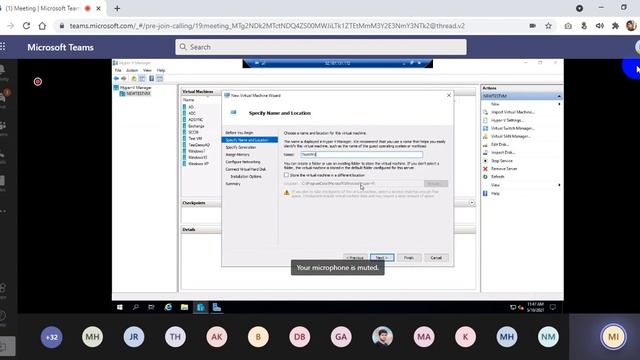Select NEWTESTVM server in Hyper-V tree
The width and height of the screenshot is (640, 360).
pyautogui.click(x=138, y=93)
